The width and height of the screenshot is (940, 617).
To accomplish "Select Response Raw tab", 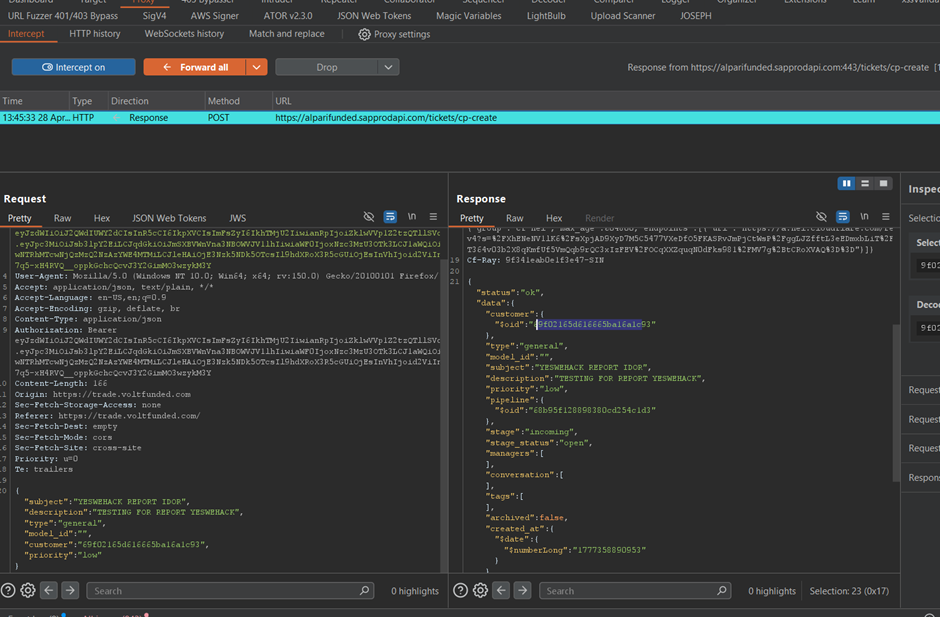I will point(514,218).
